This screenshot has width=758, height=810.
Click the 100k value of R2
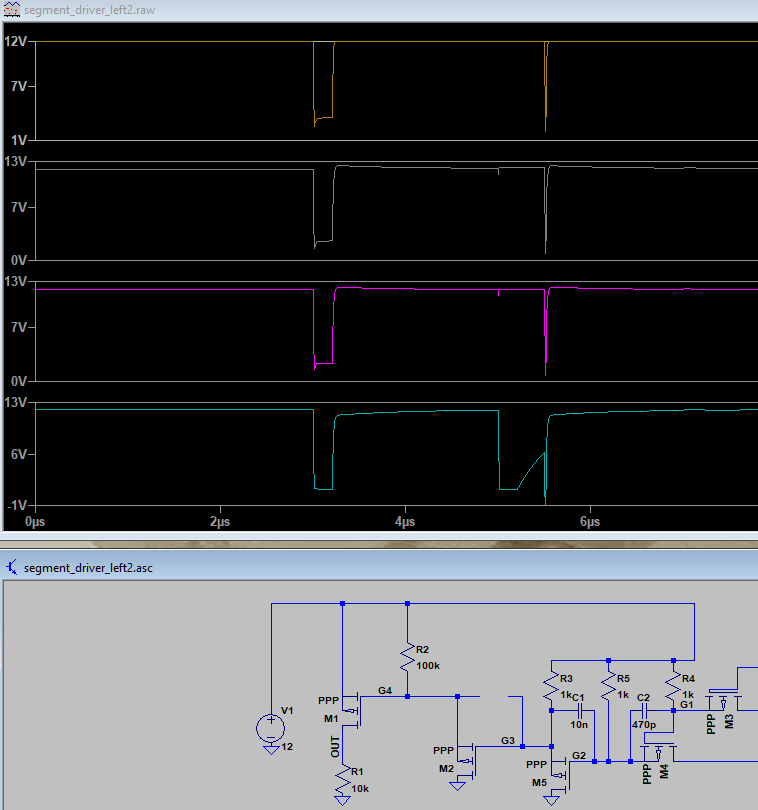tap(428, 665)
